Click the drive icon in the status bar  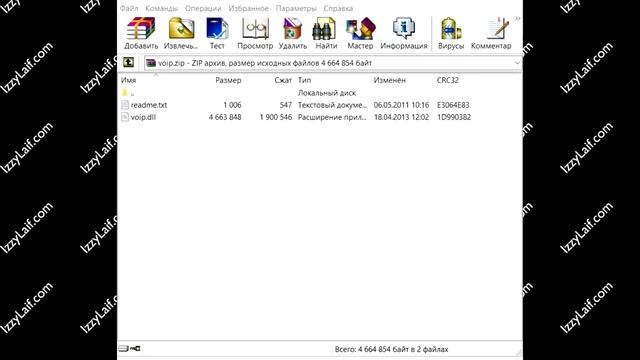[x=123, y=348]
